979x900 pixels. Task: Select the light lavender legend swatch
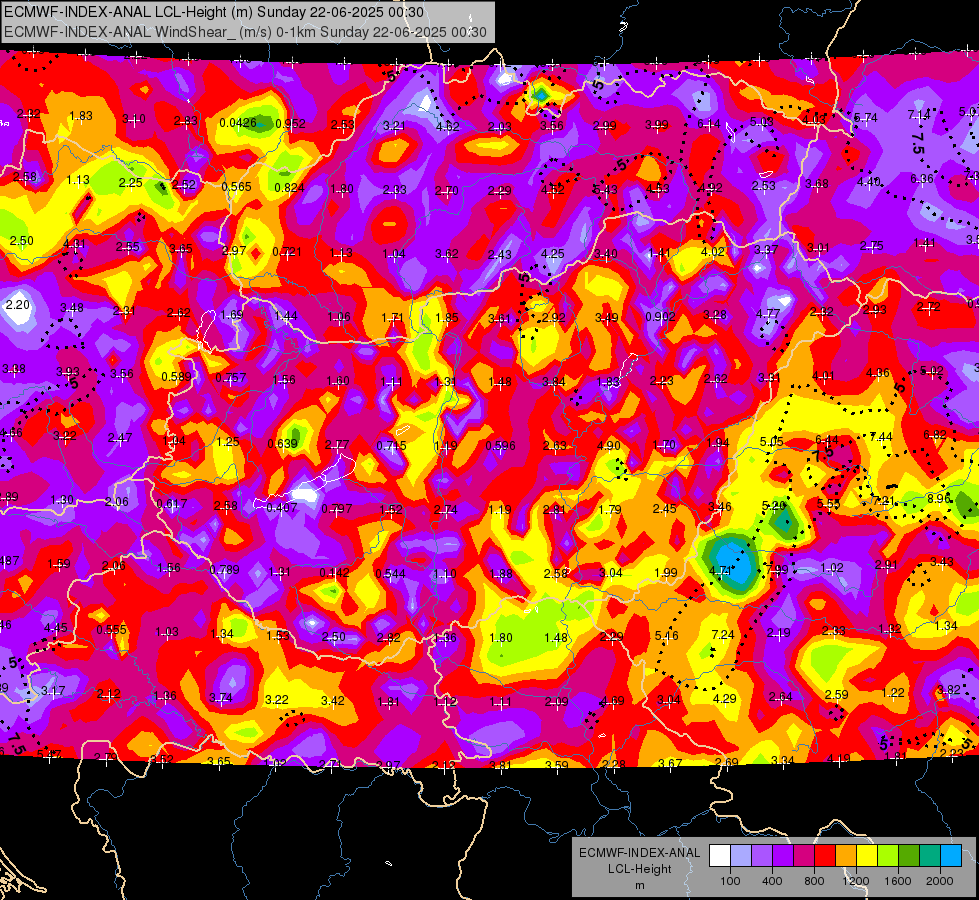click(741, 856)
